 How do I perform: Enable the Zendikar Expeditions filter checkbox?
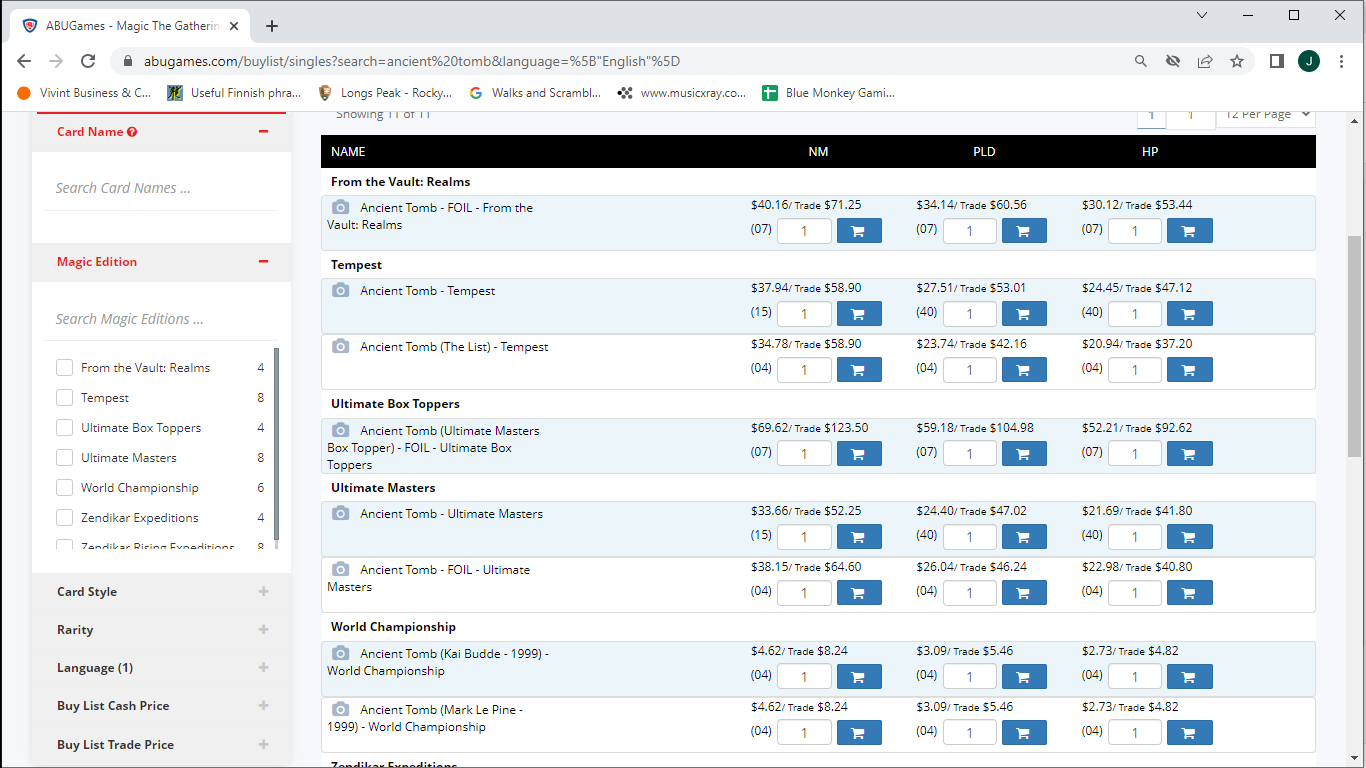[x=65, y=518]
